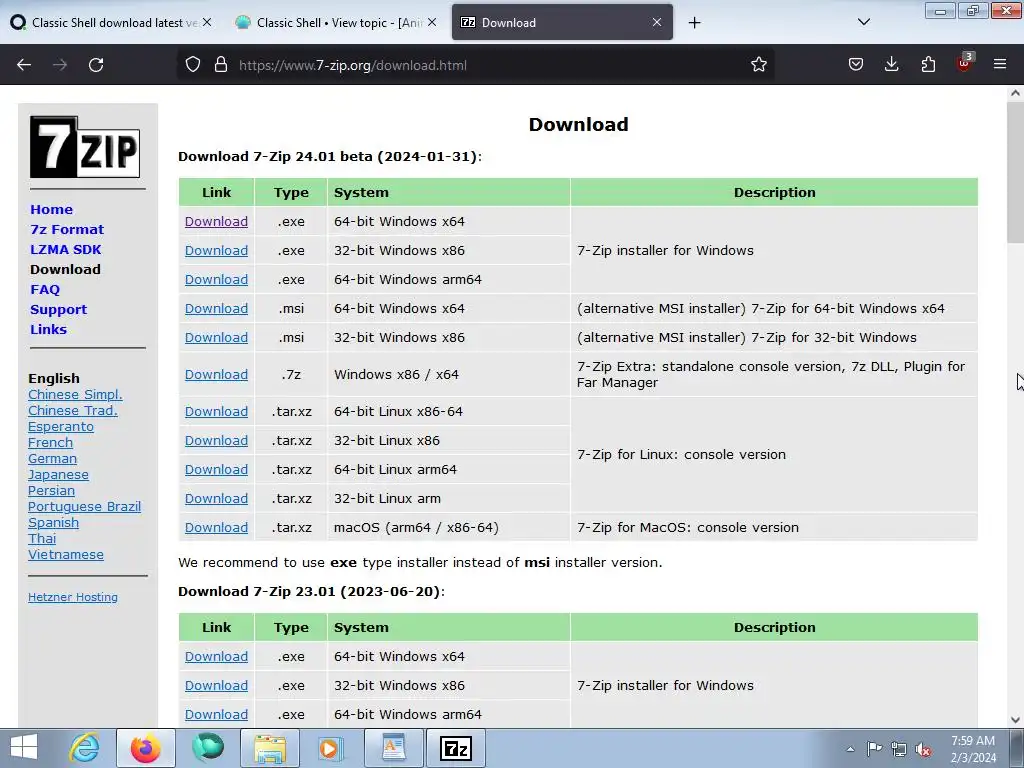This screenshot has width=1024, height=768.
Task: Switch language to Persian
Action: tap(51, 490)
